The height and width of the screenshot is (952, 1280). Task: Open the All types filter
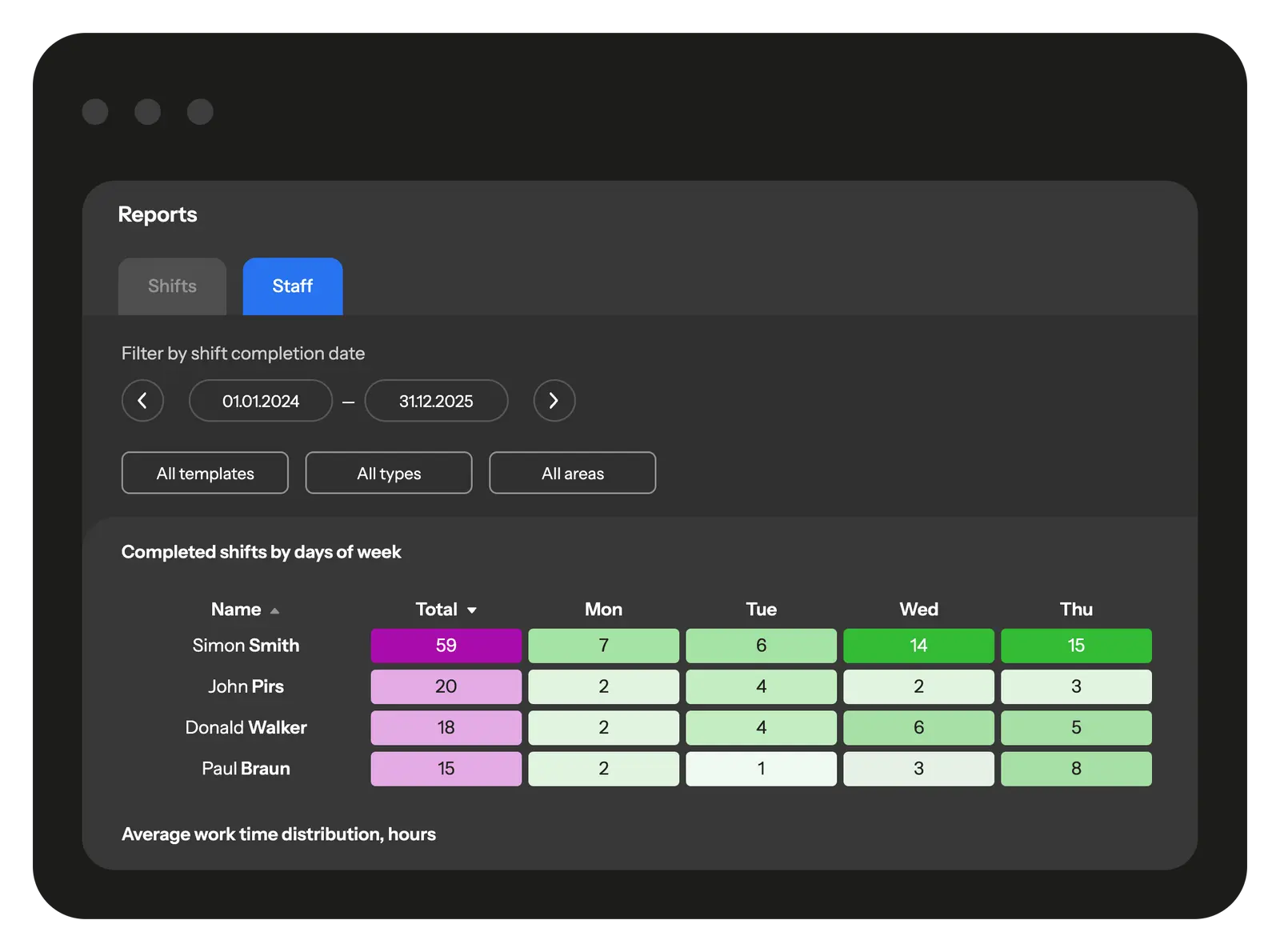coord(389,474)
